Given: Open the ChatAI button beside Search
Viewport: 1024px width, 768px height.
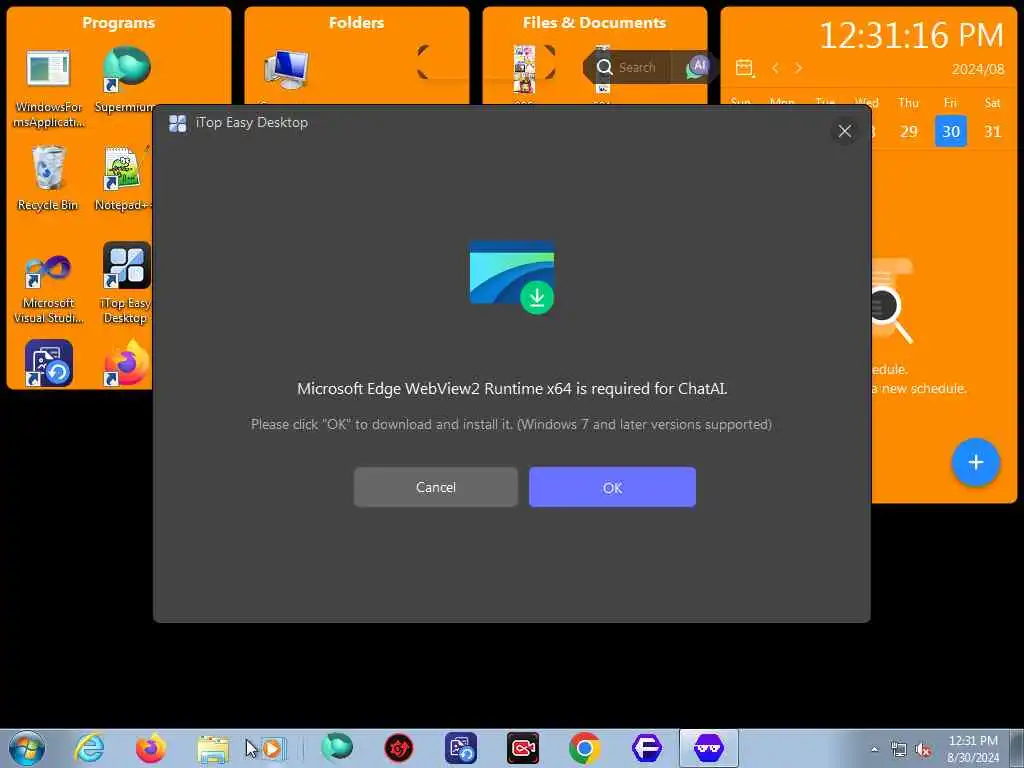Looking at the screenshot, I should 698,67.
